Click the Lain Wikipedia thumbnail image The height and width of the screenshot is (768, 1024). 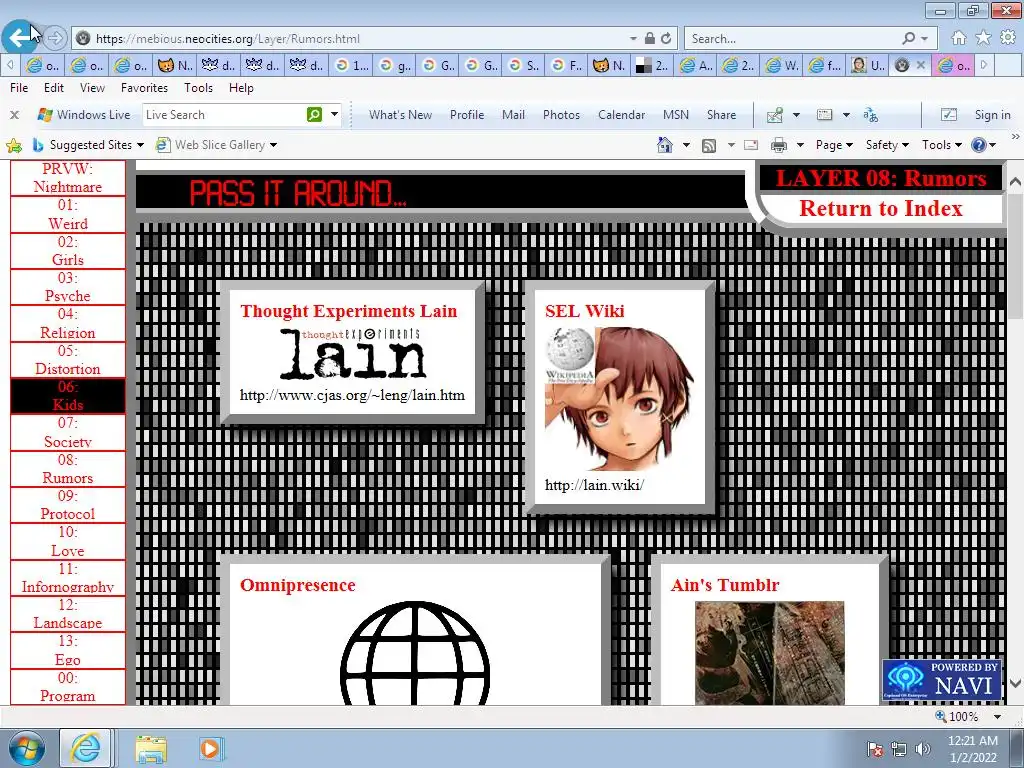pos(619,399)
